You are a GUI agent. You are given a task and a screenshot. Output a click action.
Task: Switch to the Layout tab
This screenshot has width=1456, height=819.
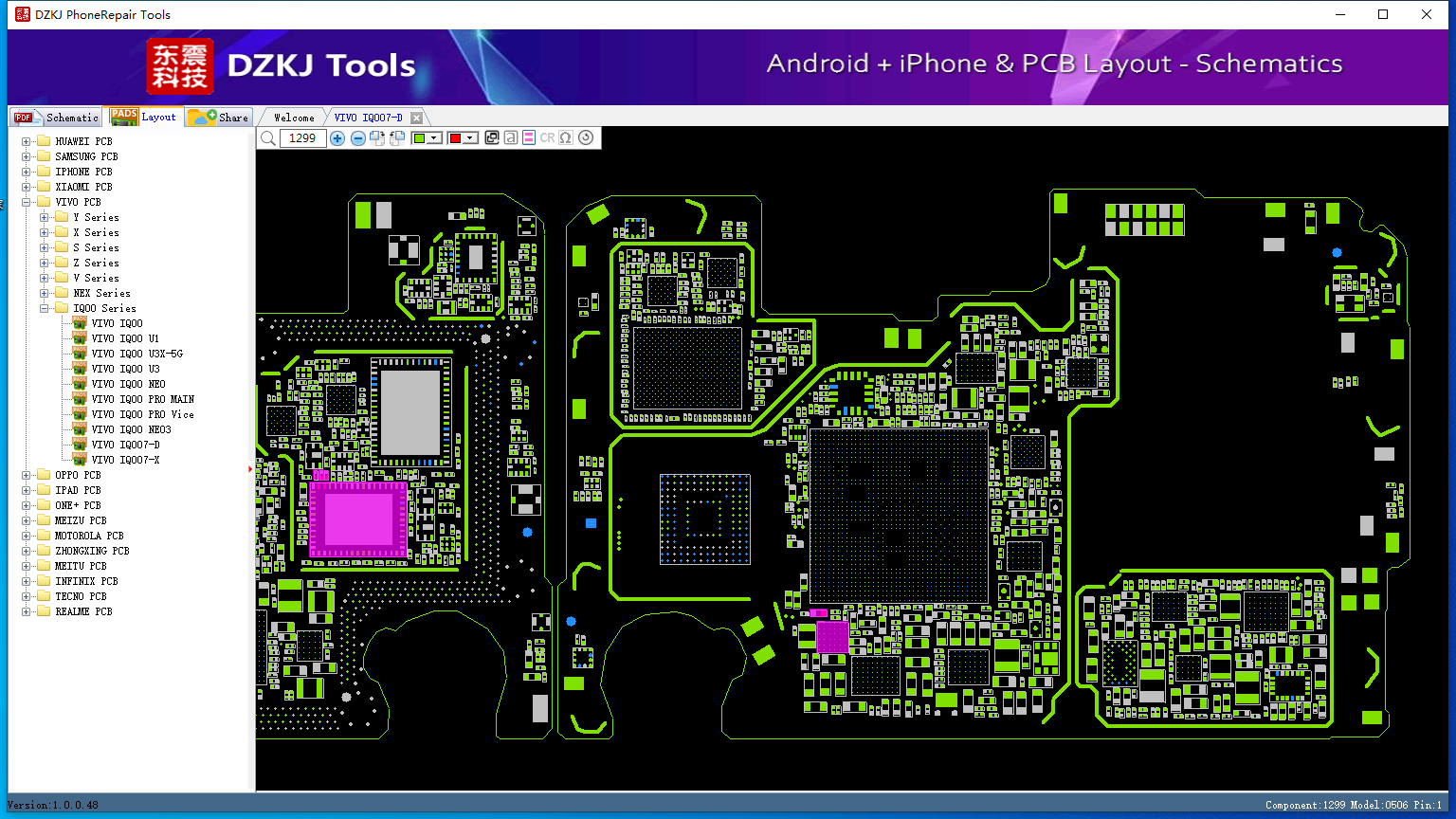point(143,117)
